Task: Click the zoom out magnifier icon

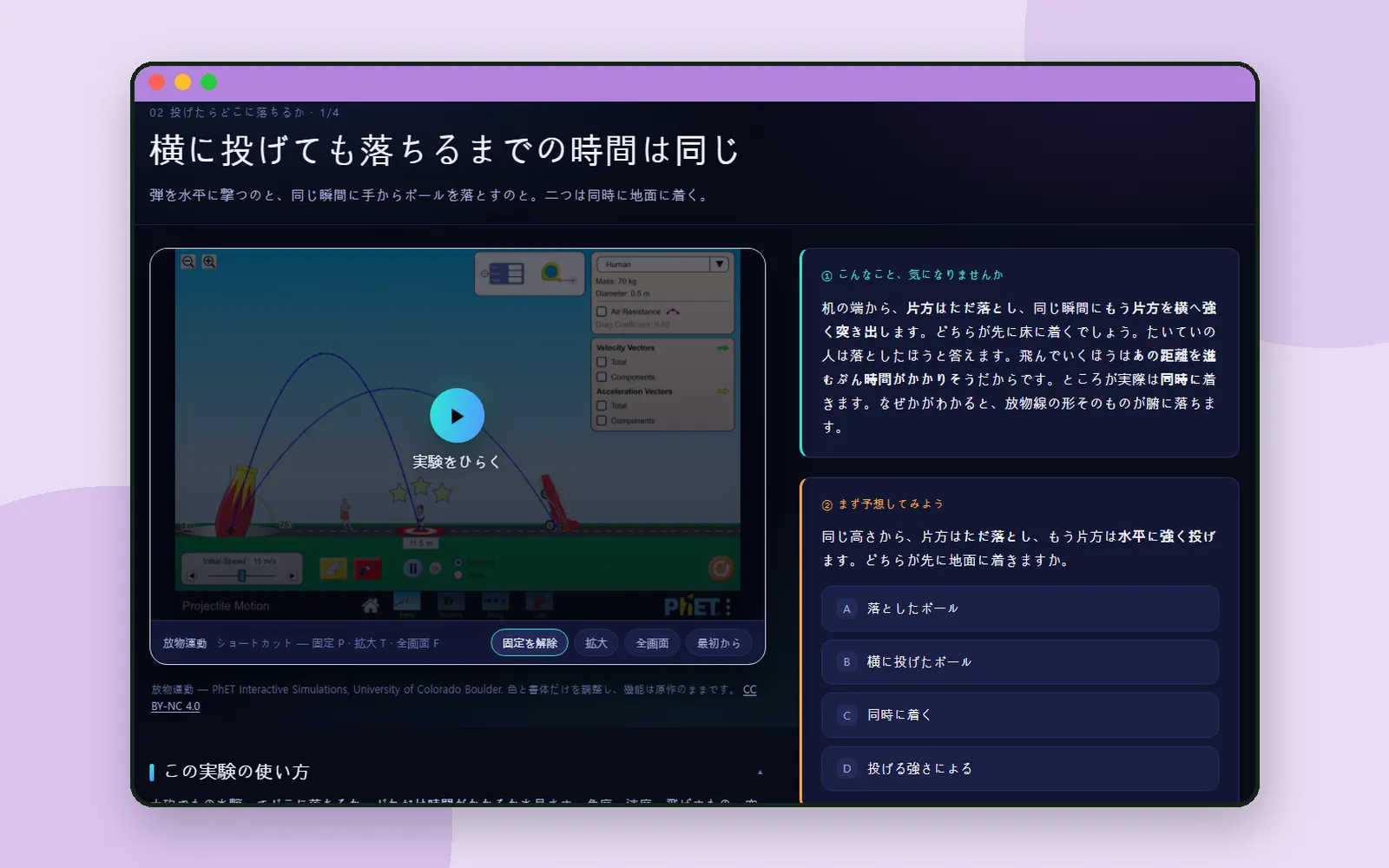Action: [x=188, y=261]
